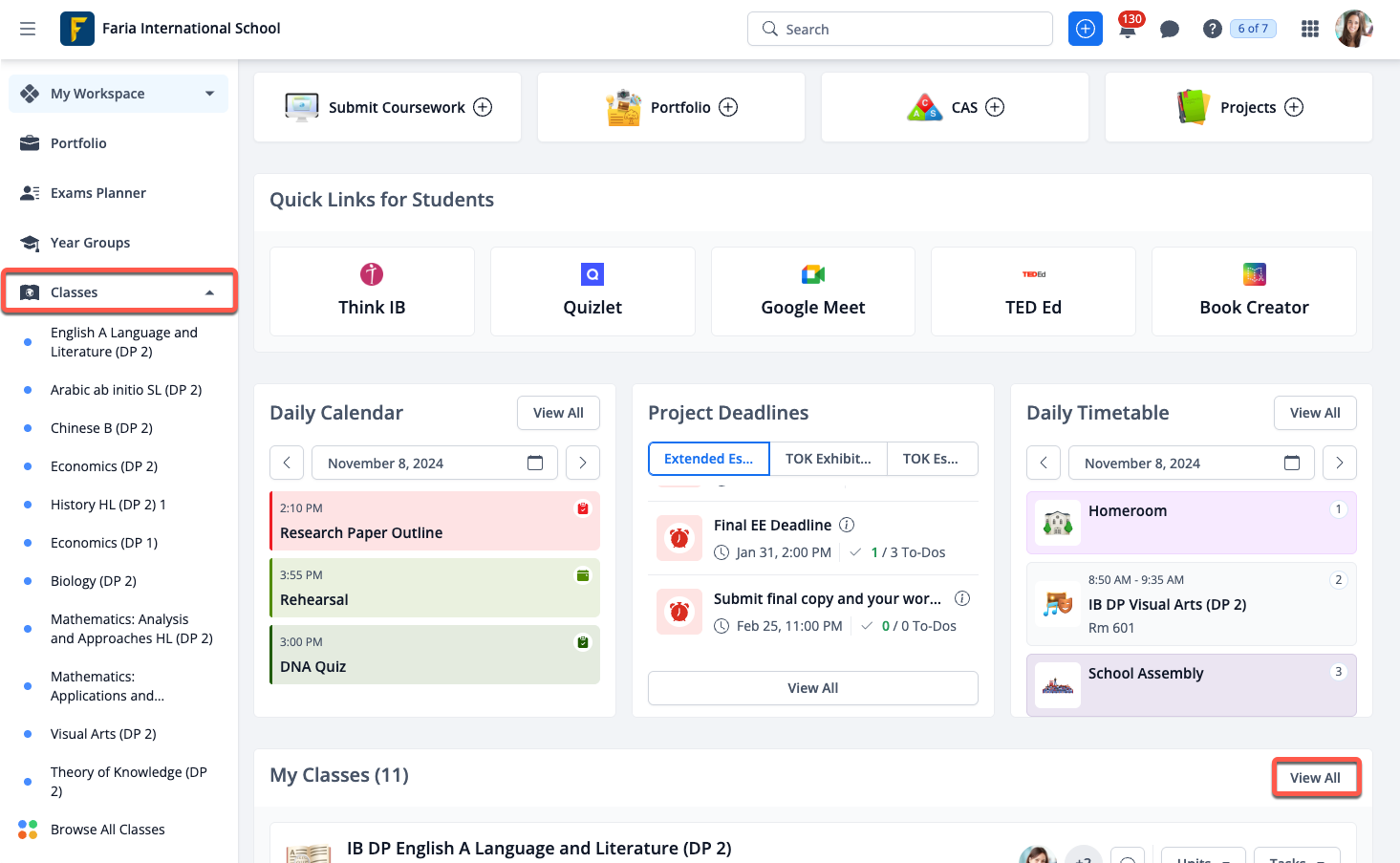Click the messages chat bubble icon
Image resolution: width=1400 pixels, height=863 pixels.
[x=1169, y=30]
